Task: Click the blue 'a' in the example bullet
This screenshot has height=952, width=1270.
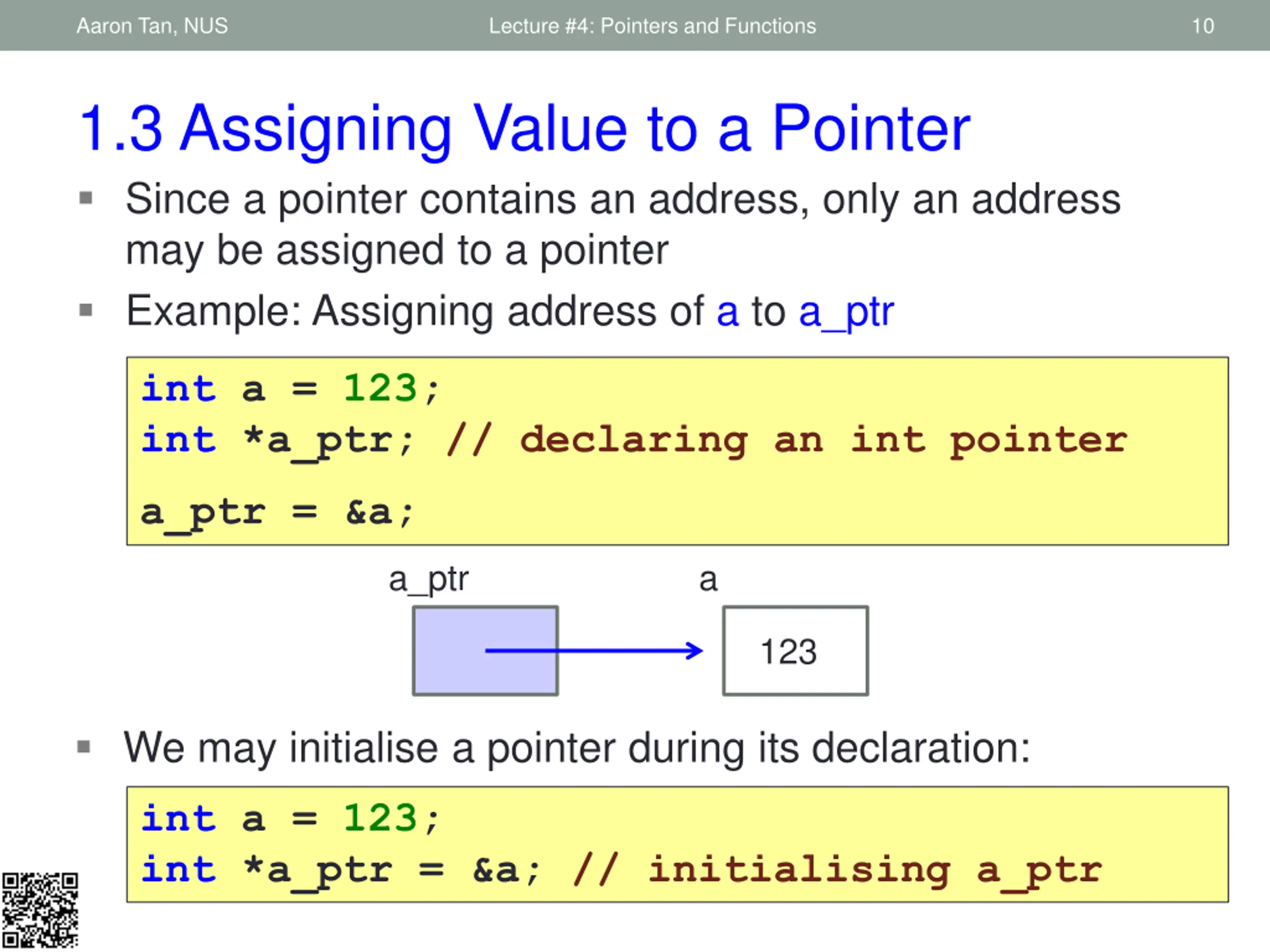Action: click(727, 311)
